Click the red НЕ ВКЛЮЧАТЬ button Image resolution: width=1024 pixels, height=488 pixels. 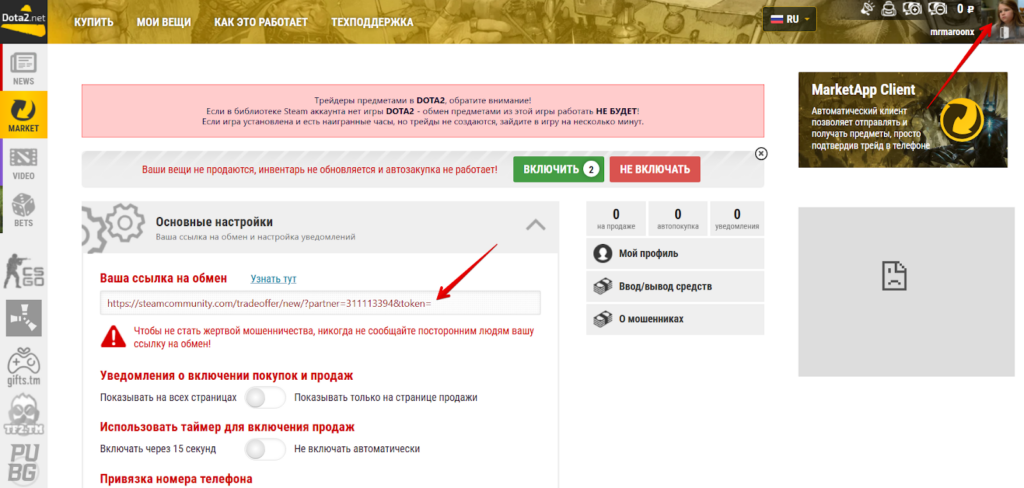655,169
